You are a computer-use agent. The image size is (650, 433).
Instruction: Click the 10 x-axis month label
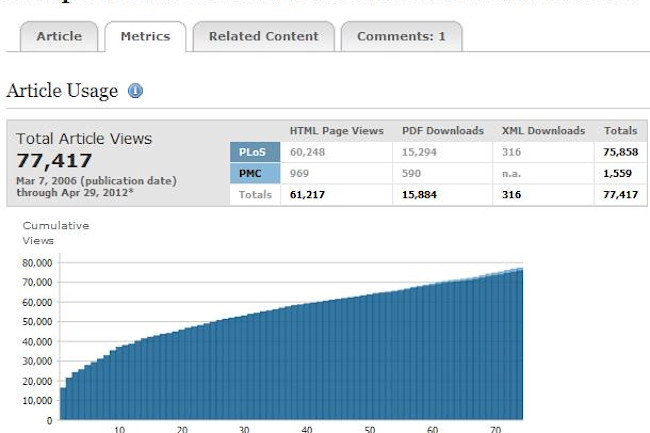pos(119,429)
